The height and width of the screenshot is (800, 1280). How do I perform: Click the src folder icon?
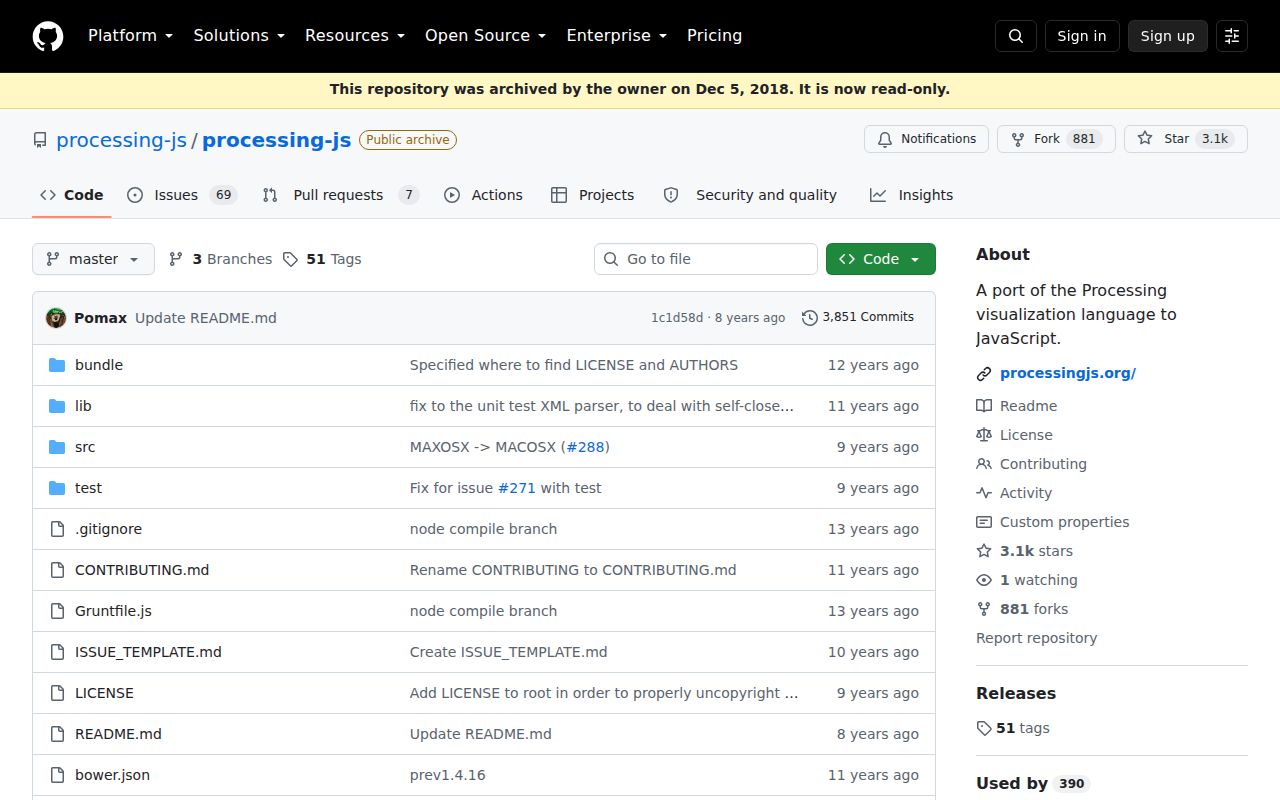click(x=57, y=447)
